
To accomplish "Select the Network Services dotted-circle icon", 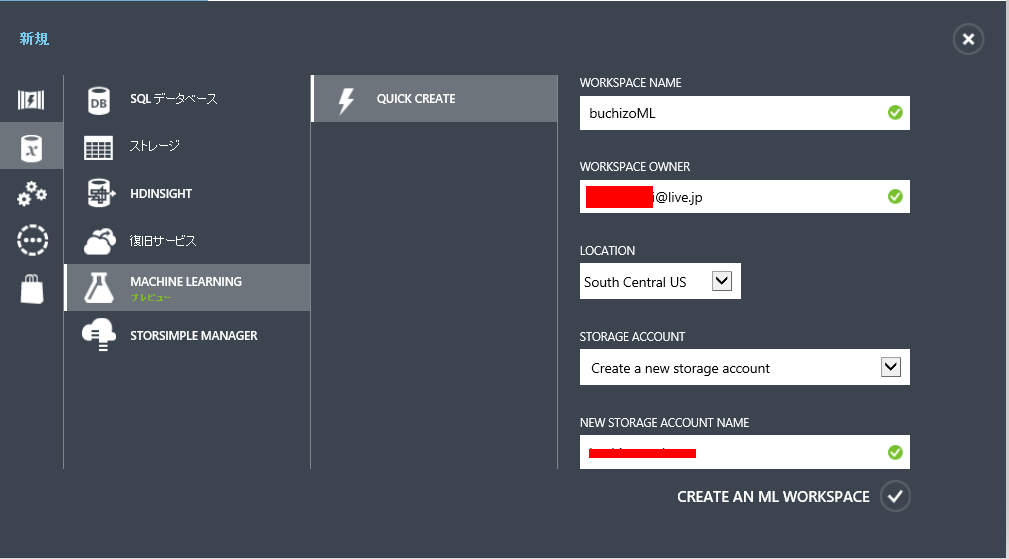I will tap(32, 241).
